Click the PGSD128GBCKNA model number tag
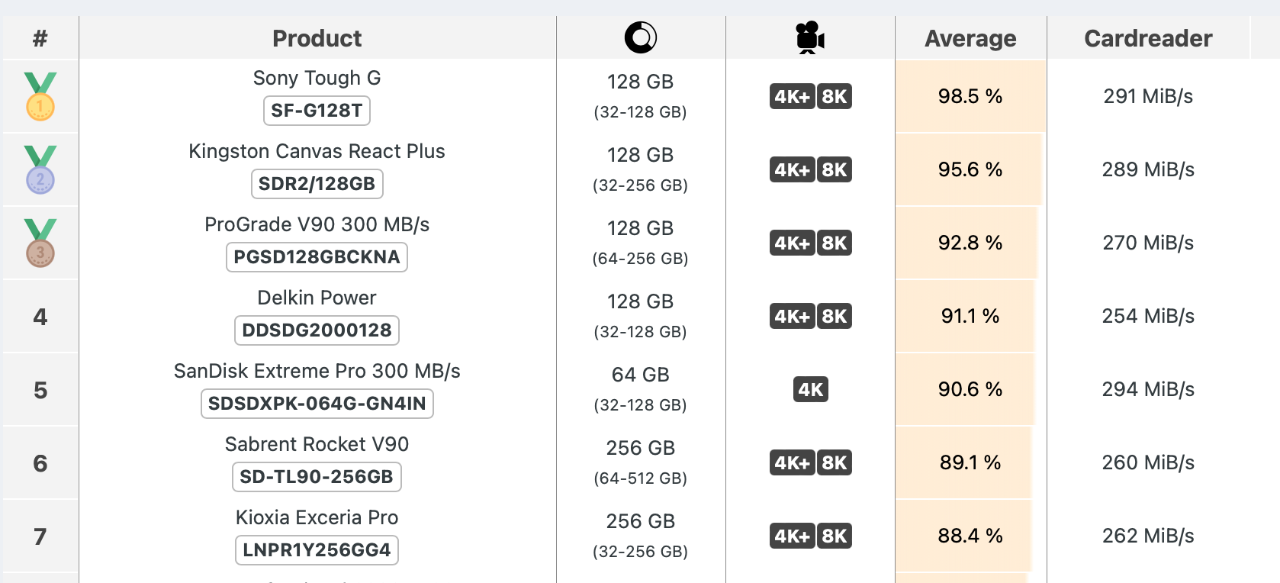Screen dimensions: 1280x583 [317, 257]
